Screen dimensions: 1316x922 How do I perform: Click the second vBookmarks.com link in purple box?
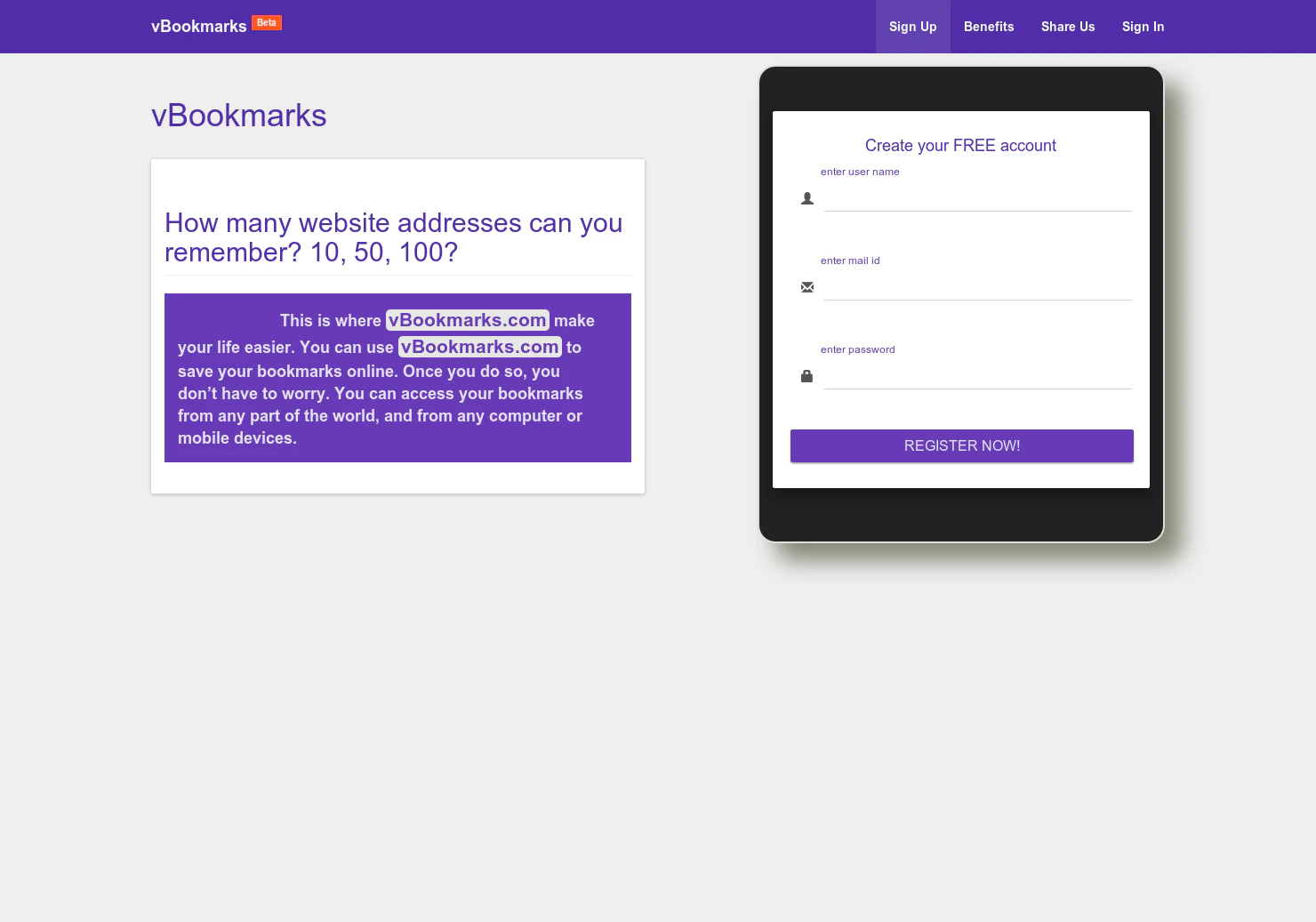[x=478, y=347]
